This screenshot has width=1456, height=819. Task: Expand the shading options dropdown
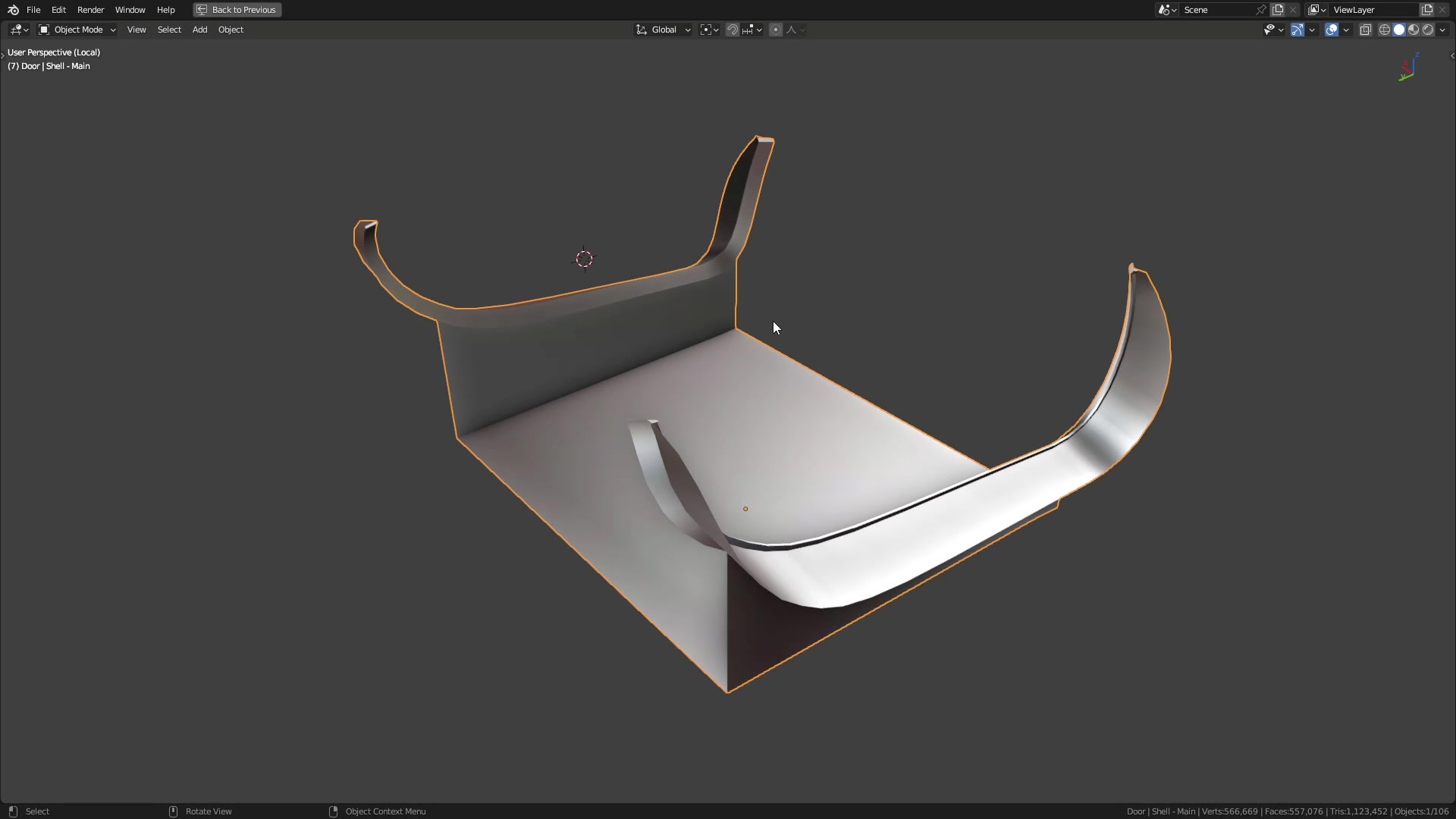(x=1442, y=30)
